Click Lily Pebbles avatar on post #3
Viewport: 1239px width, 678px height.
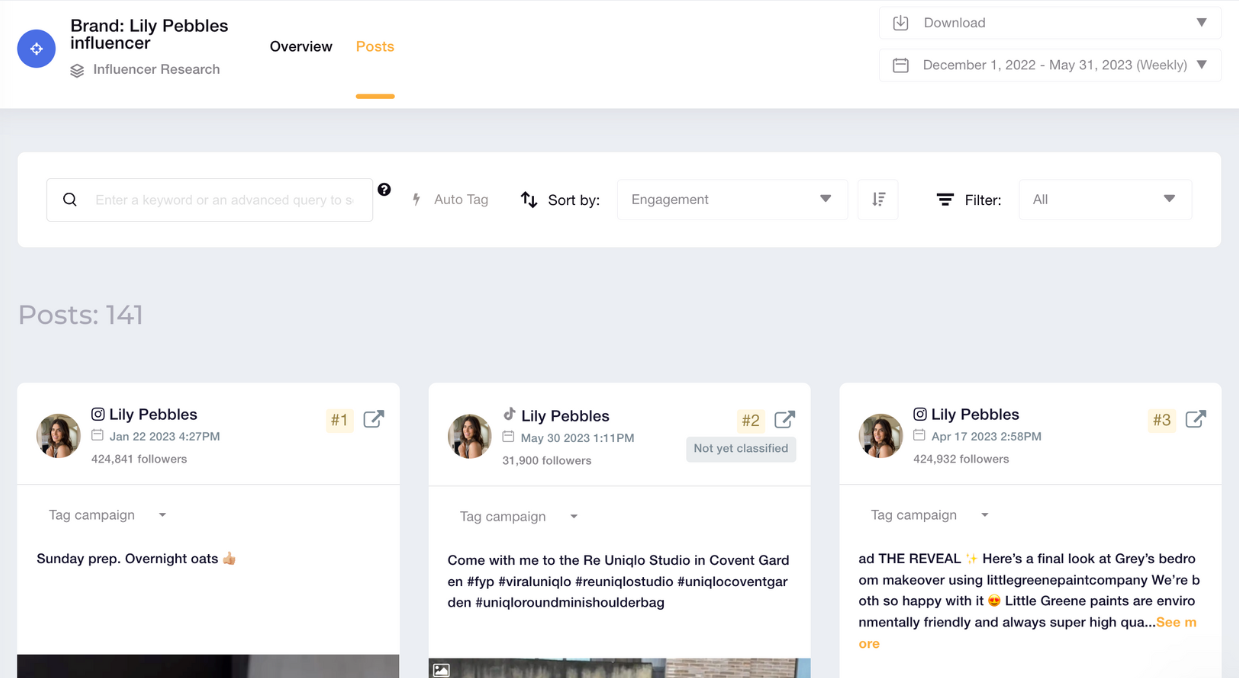pos(881,436)
